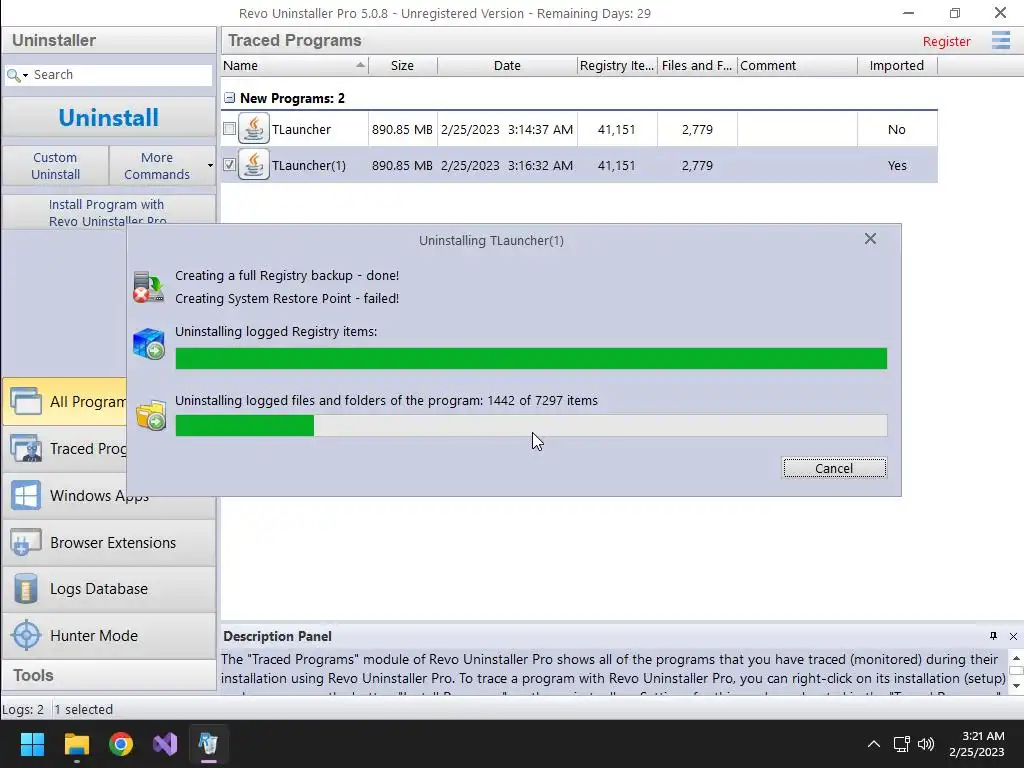The width and height of the screenshot is (1024, 768).
Task: Focus the Search input field
Action: [121, 75]
